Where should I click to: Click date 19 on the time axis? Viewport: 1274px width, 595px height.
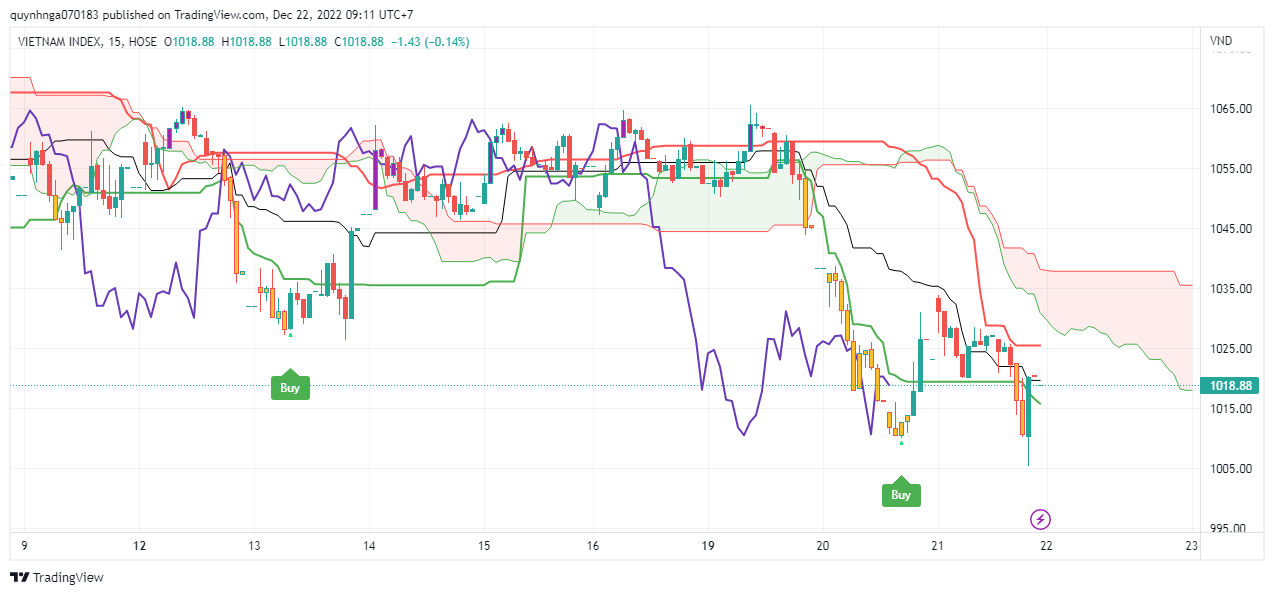pos(708,546)
